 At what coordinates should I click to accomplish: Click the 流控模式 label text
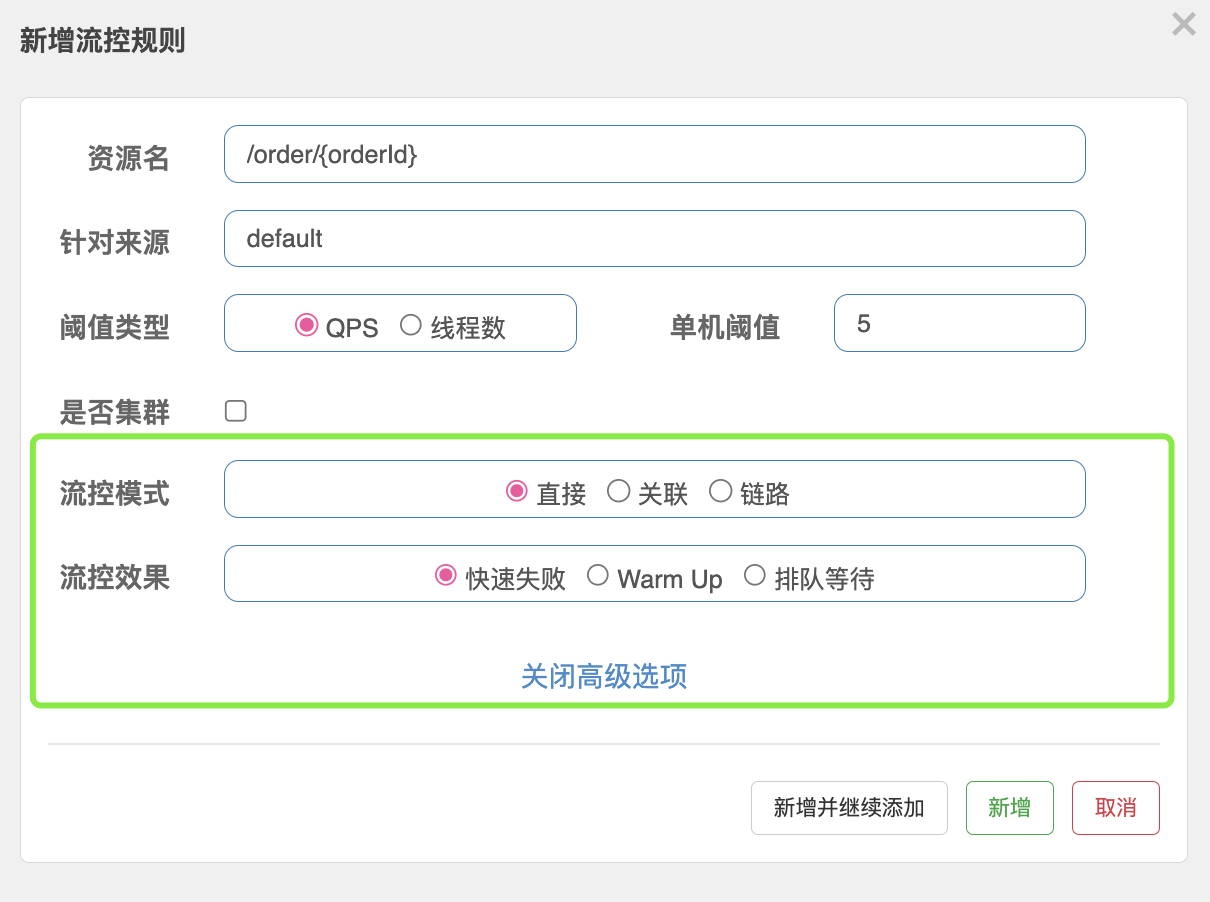coord(115,493)
